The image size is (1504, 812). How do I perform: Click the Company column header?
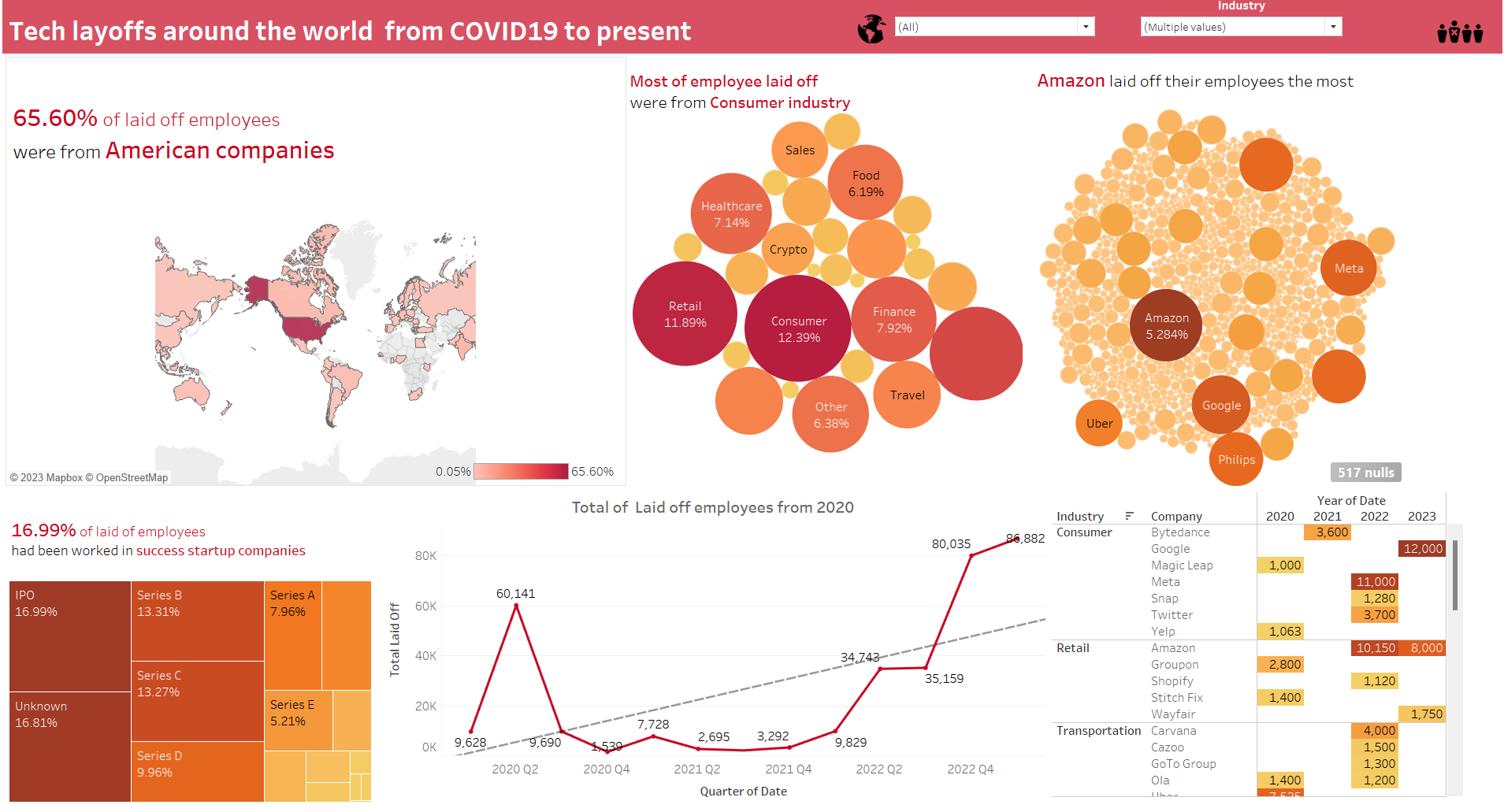point(1176,516)
